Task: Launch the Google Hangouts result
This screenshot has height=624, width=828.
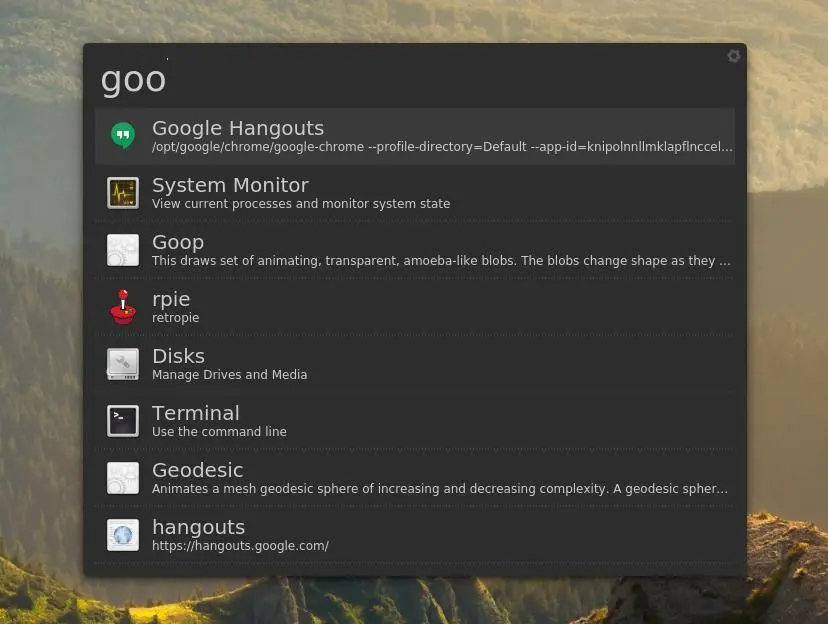Action: (415, 136)
